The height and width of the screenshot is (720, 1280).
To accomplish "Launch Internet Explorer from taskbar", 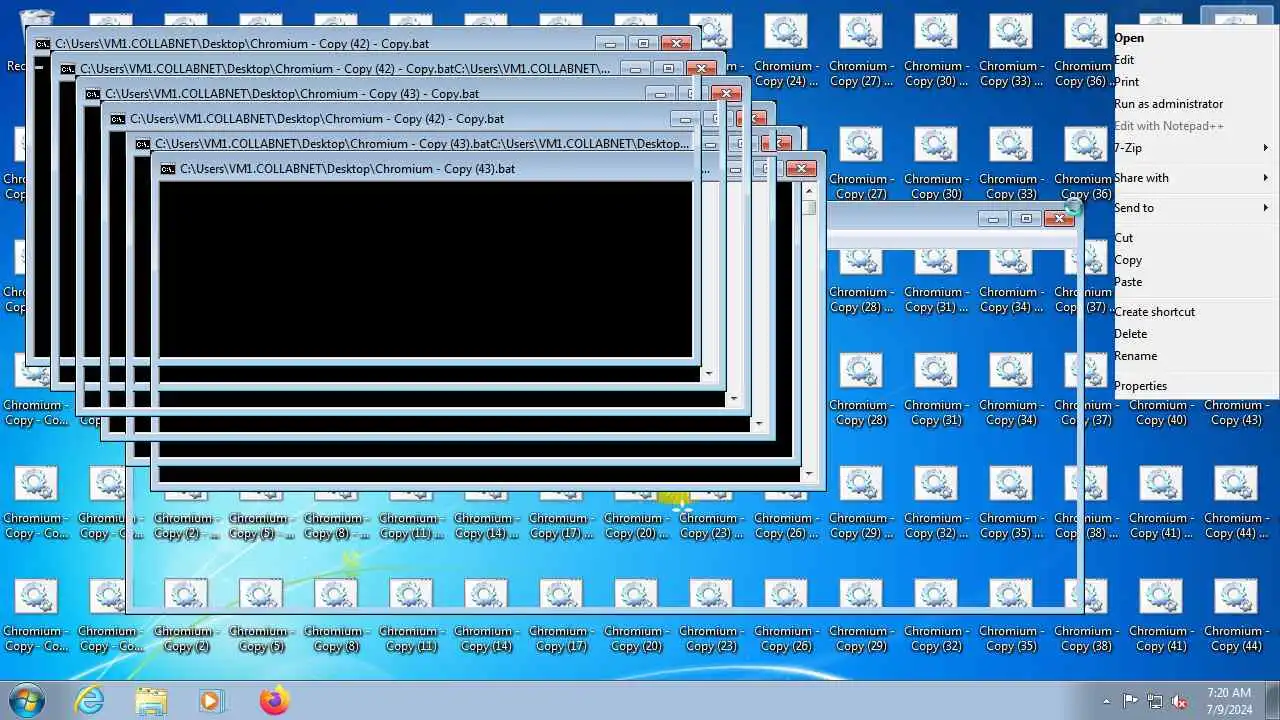I will pyautogui.click(x=90, y=700).
